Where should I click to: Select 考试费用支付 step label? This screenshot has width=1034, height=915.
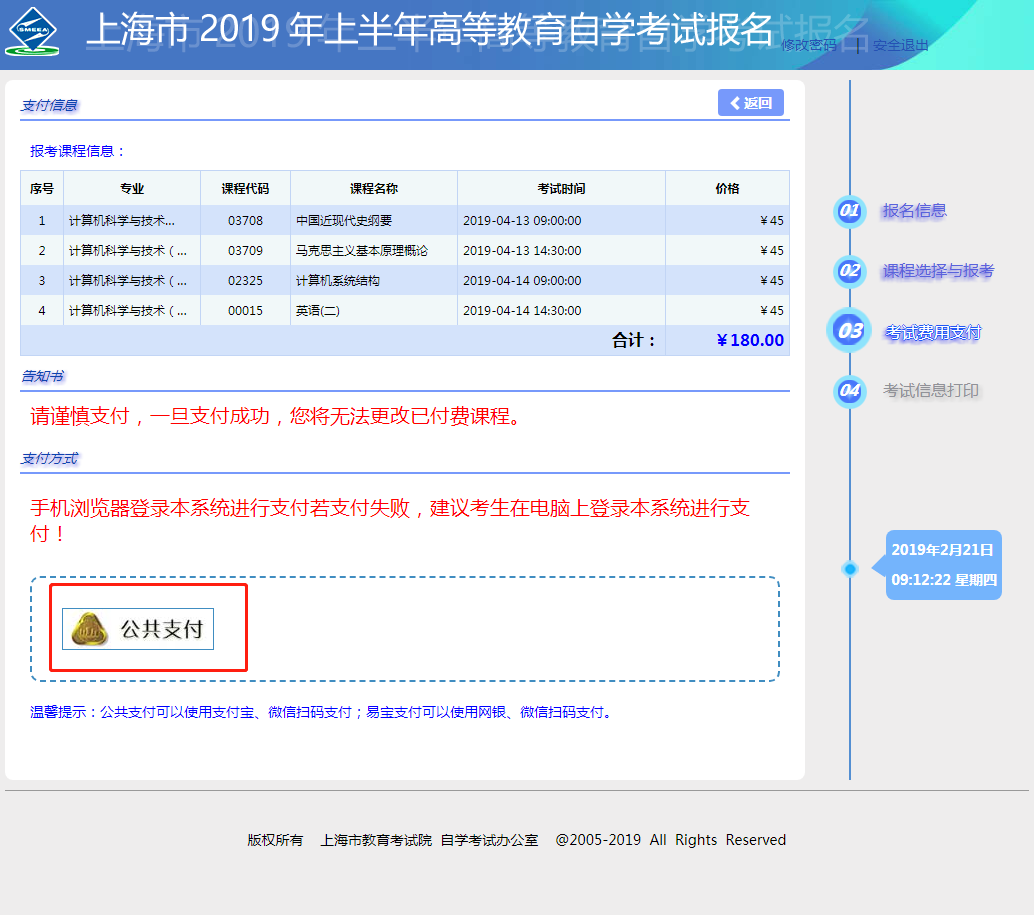[933, 333]
